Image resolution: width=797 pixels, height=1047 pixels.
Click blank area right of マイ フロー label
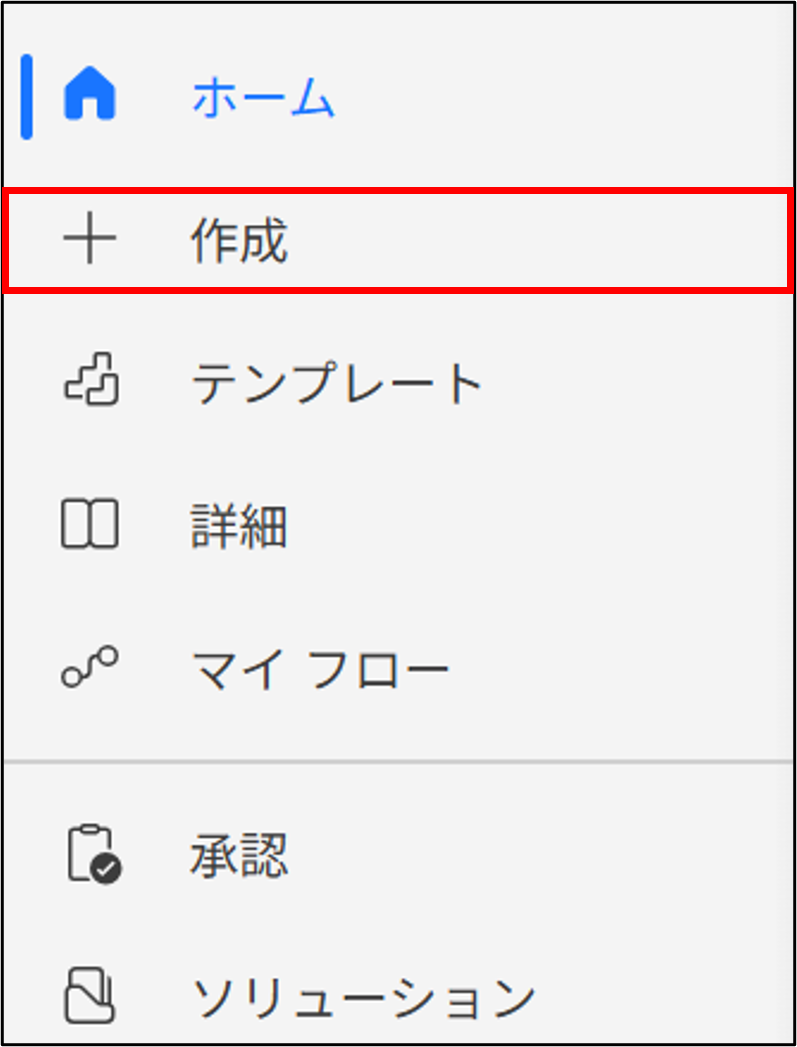pos(620,670)
